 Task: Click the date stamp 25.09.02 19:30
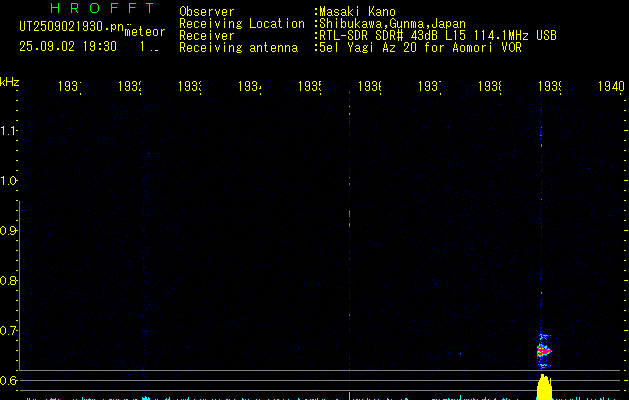coord(68,46)
